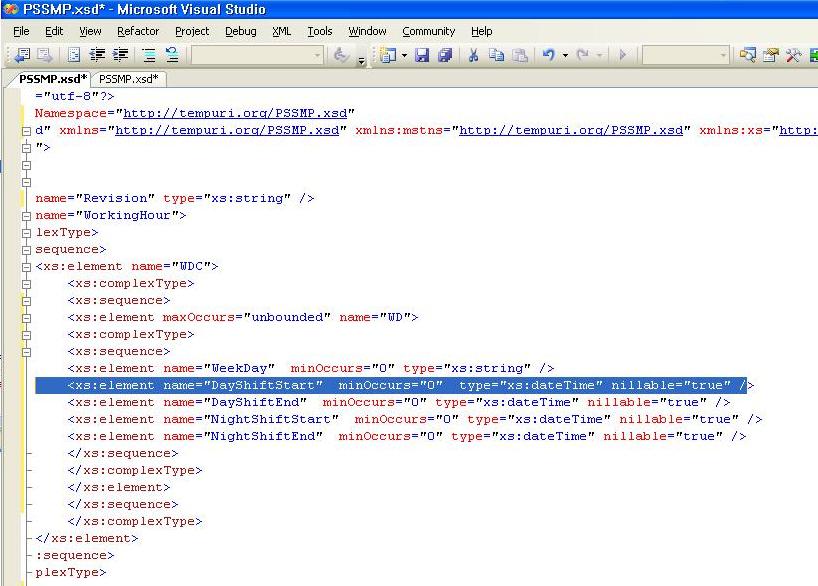Click the greyed-out Redo icon
The width and height of the screenshot is (818, 586).
(x=583, y=54)
